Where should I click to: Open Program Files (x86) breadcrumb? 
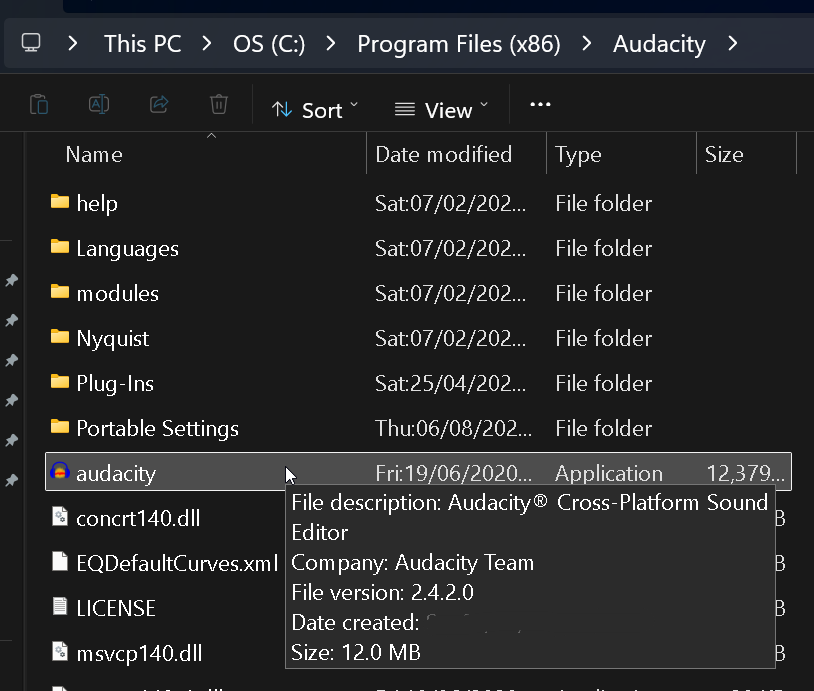459,44
